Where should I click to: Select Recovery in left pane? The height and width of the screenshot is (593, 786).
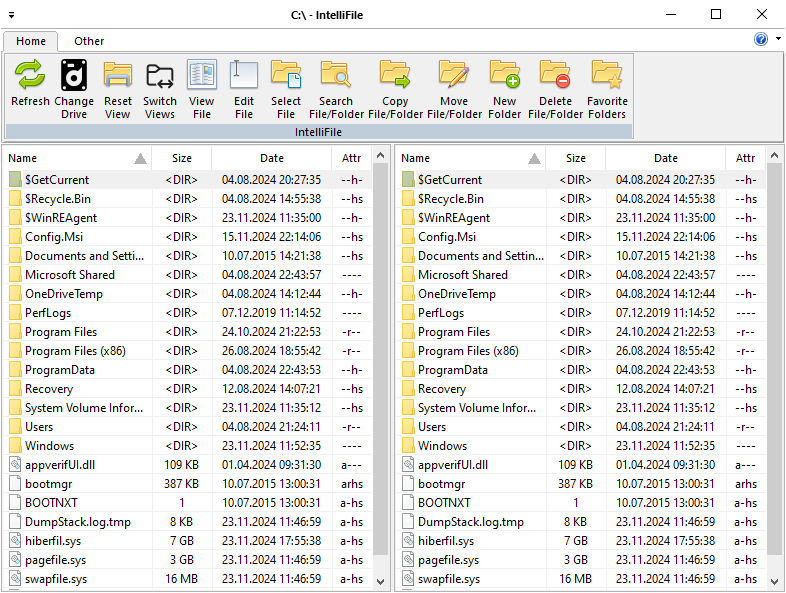(49, 389)
